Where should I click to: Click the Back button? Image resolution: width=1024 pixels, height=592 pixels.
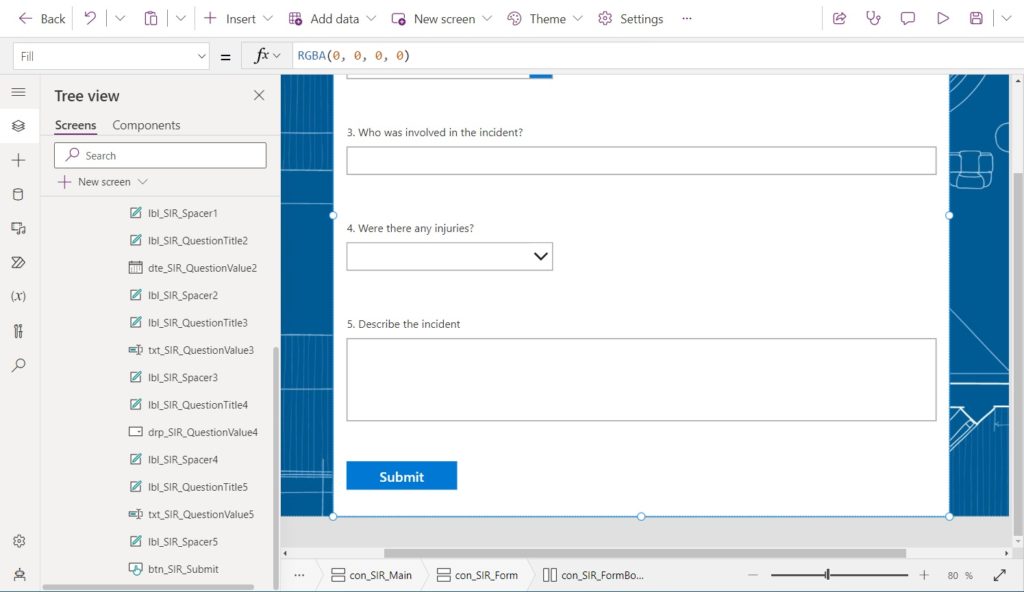pos(40,18)
